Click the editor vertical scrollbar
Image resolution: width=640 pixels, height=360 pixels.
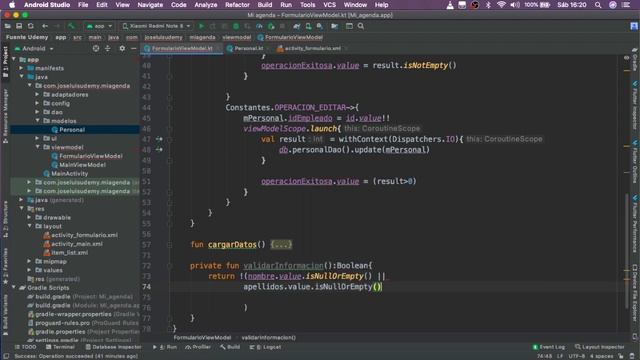(627, 251)
